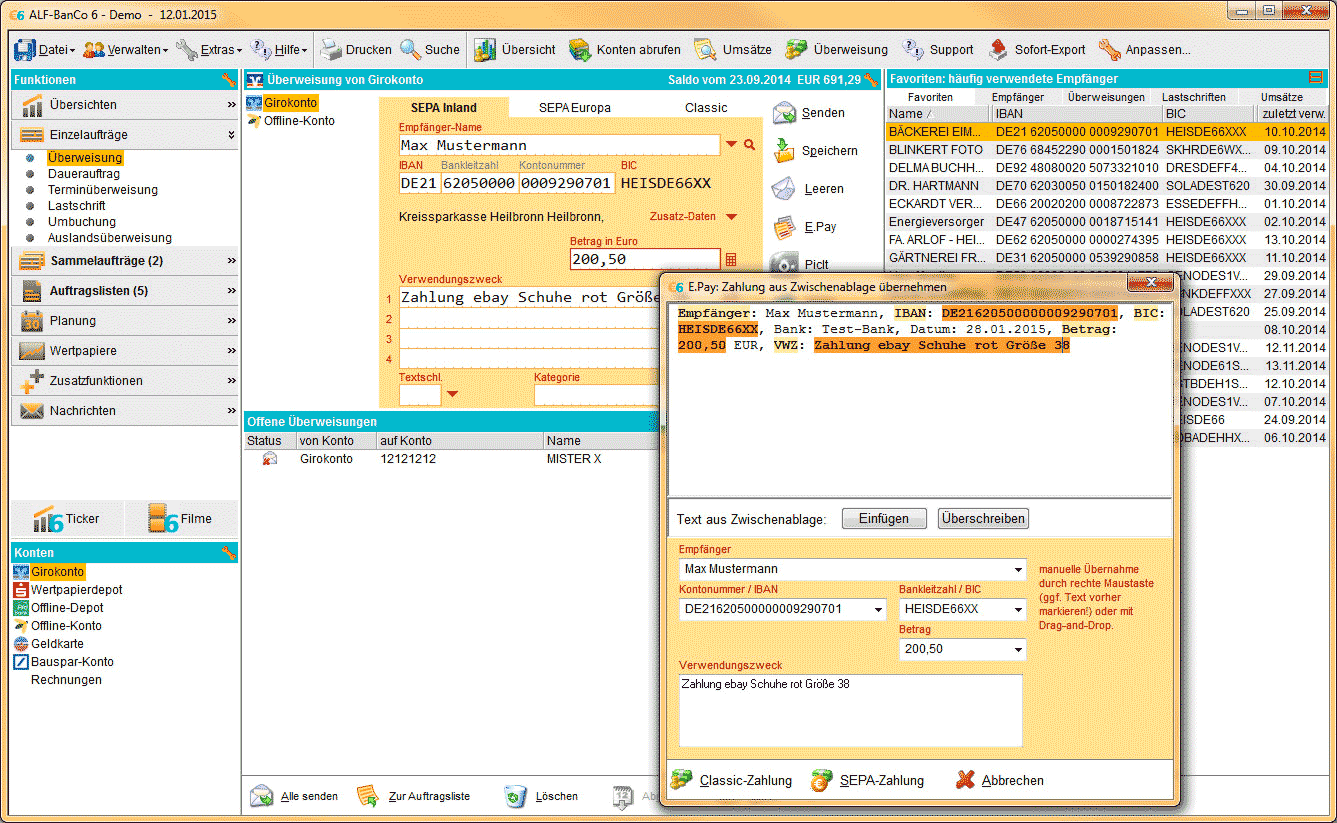The image size is (1337, 823).
Task: Click the Speichern icon
Action: tap(784, 151)
